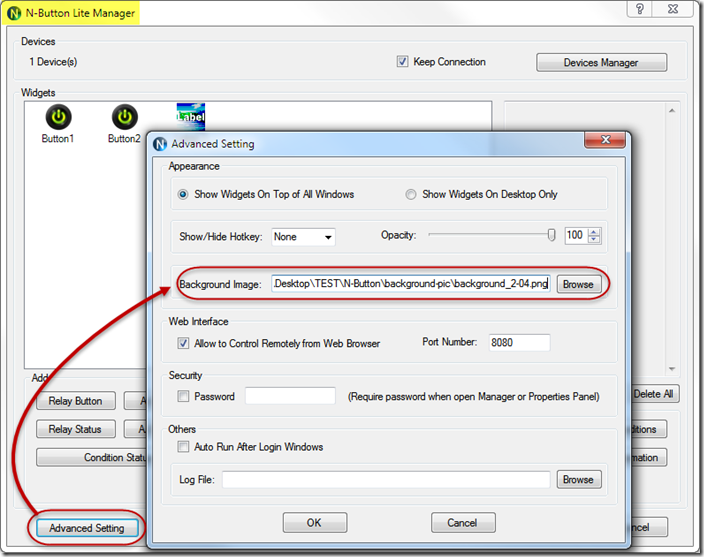Viewport: 704px width, 557px height.
Task: Click the help question mark button
Action: click(640, 9)
